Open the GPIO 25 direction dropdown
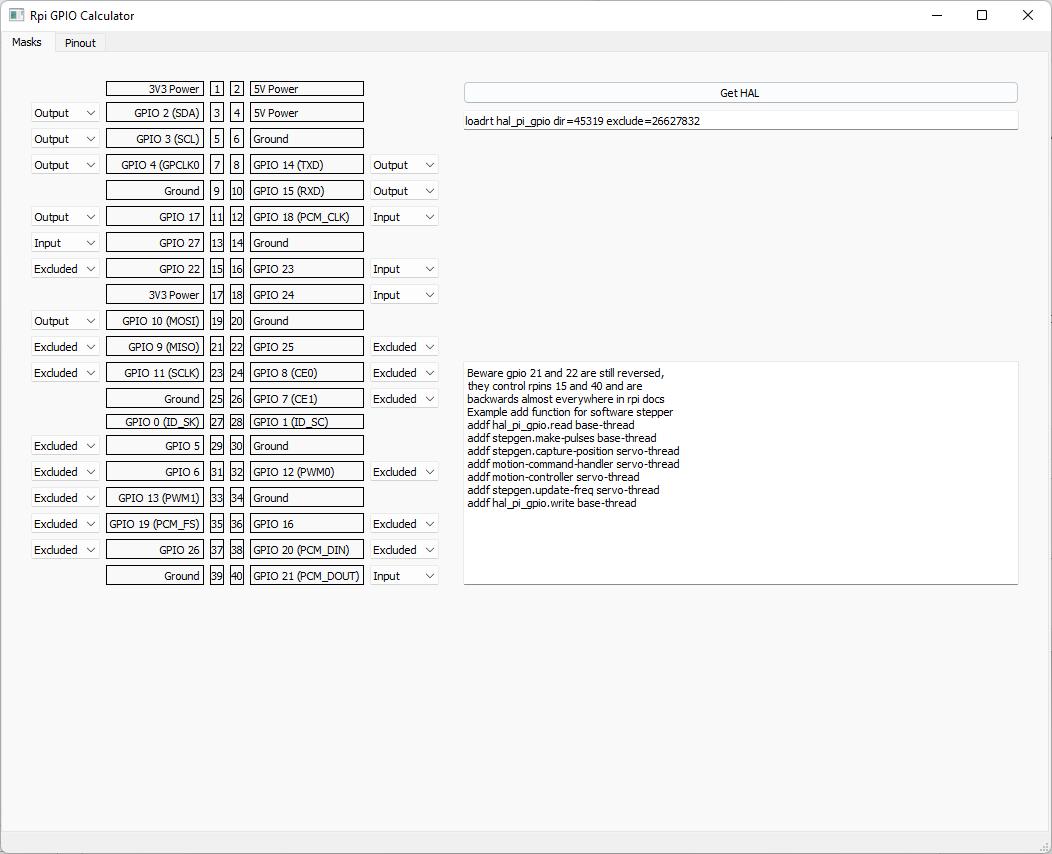The image size is (1052, 854). [404, 347]
